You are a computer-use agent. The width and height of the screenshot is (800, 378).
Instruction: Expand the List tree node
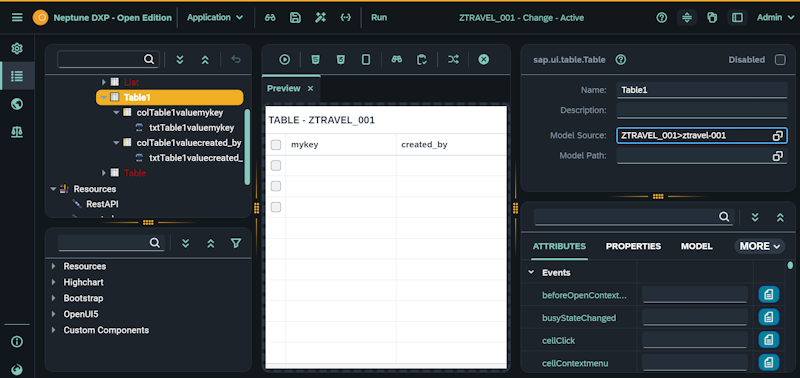tap(104, 82)
